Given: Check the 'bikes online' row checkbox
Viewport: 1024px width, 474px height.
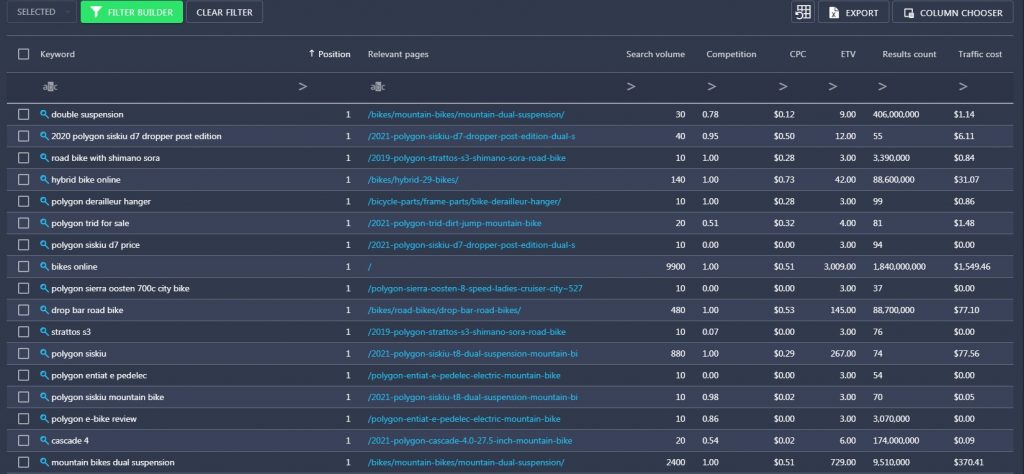Looking at the screenshot, I should pos(24,266).
